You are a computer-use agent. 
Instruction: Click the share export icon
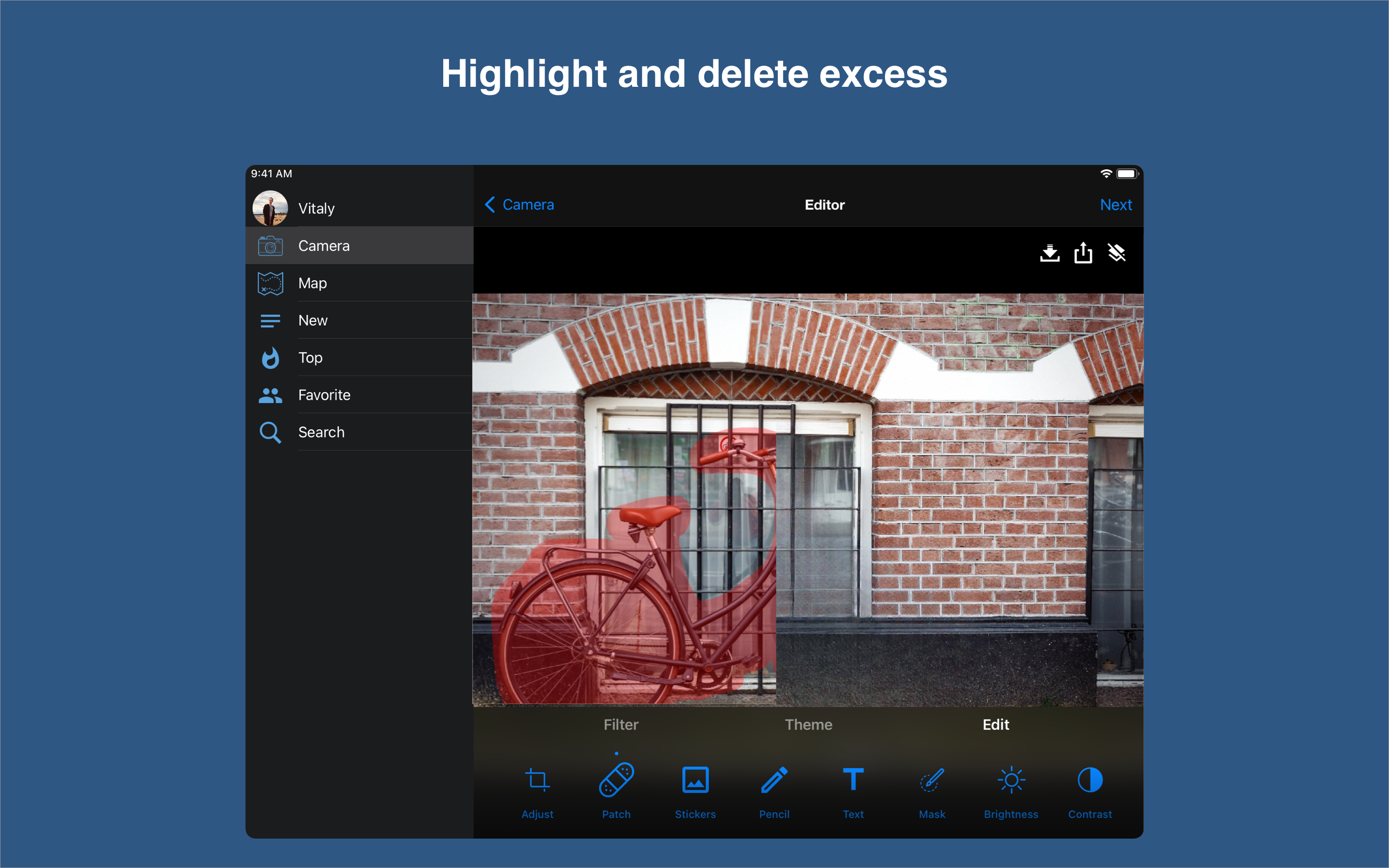coord(1083,253)
